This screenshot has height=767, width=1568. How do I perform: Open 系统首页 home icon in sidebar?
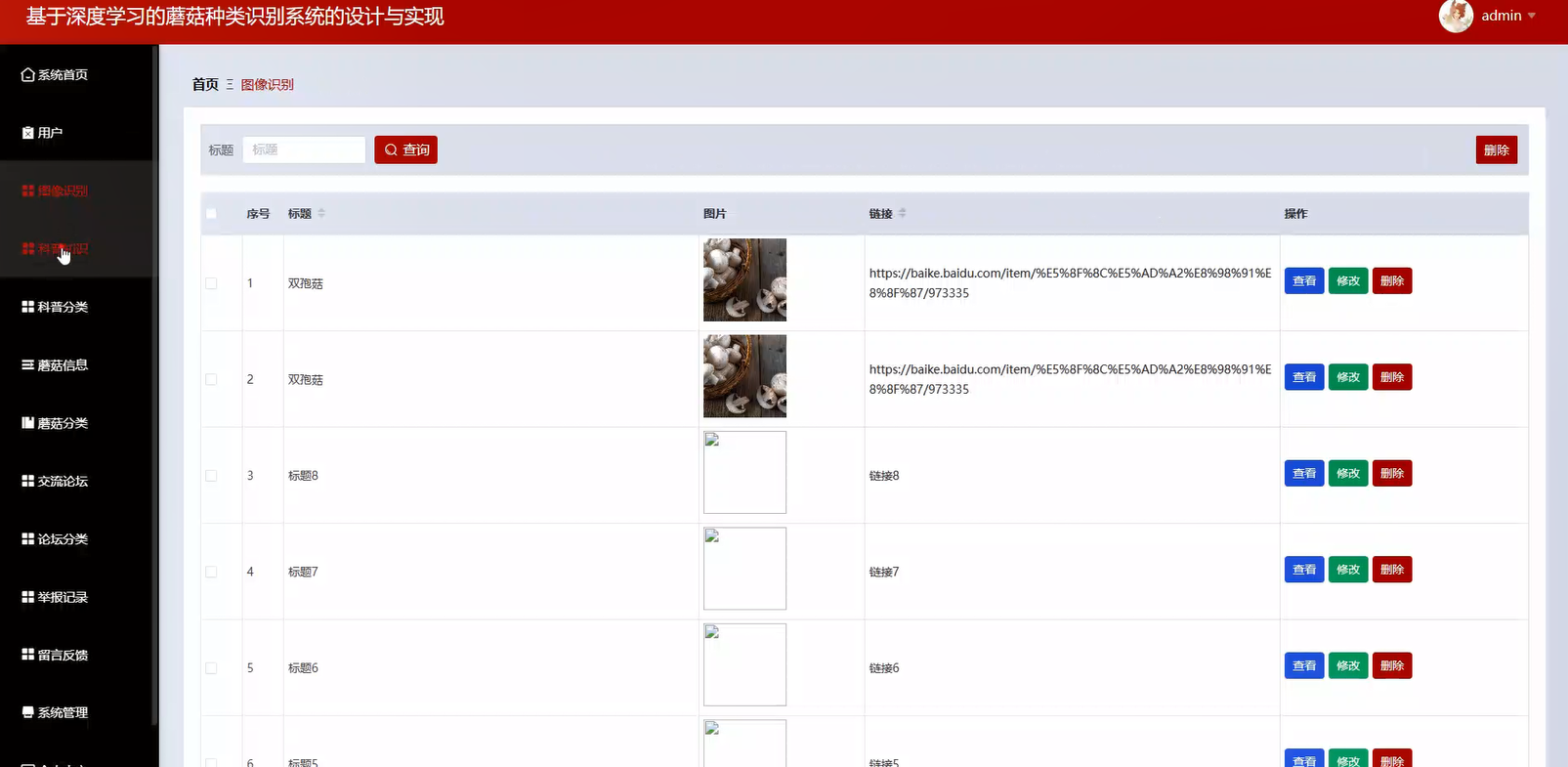coord(27,74)
